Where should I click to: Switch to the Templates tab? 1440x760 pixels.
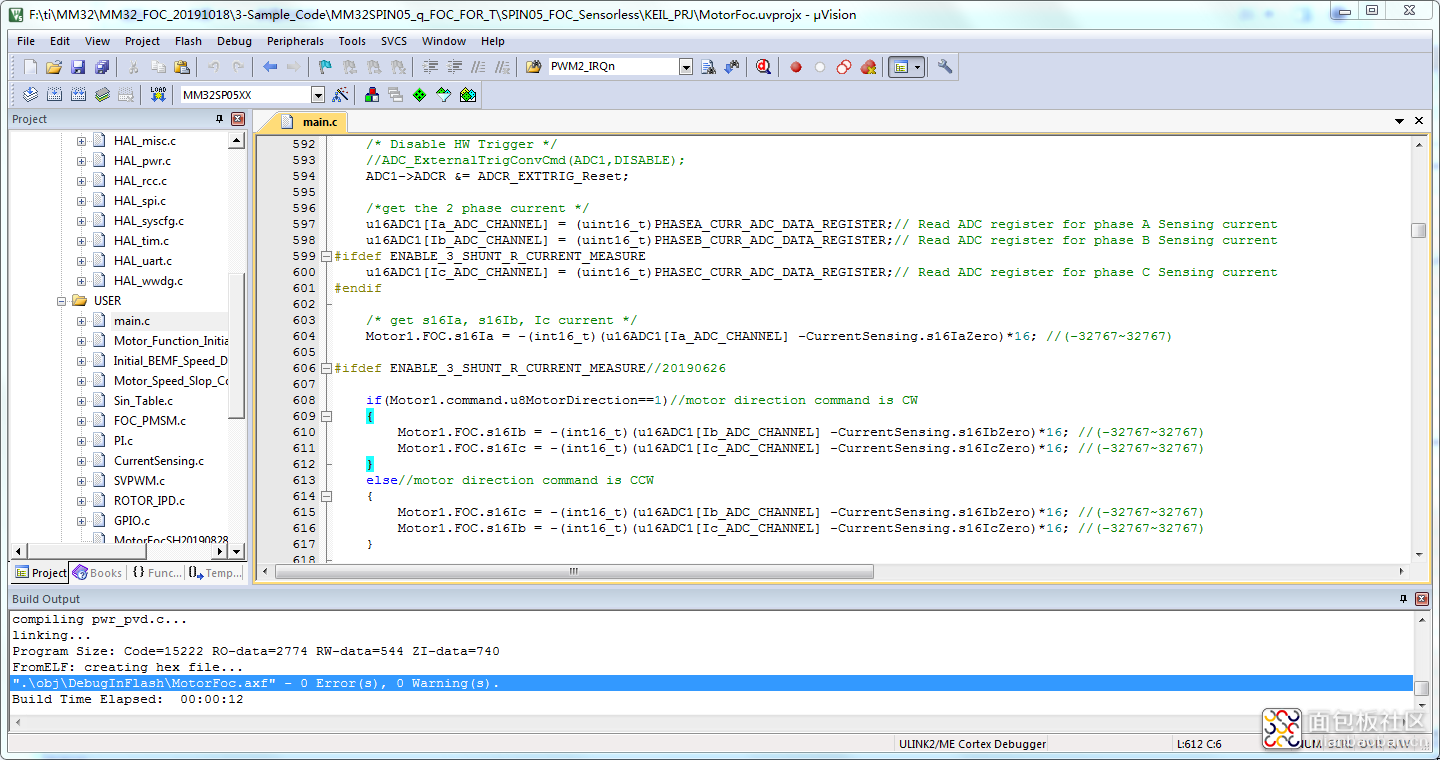(x=216, y=573)
